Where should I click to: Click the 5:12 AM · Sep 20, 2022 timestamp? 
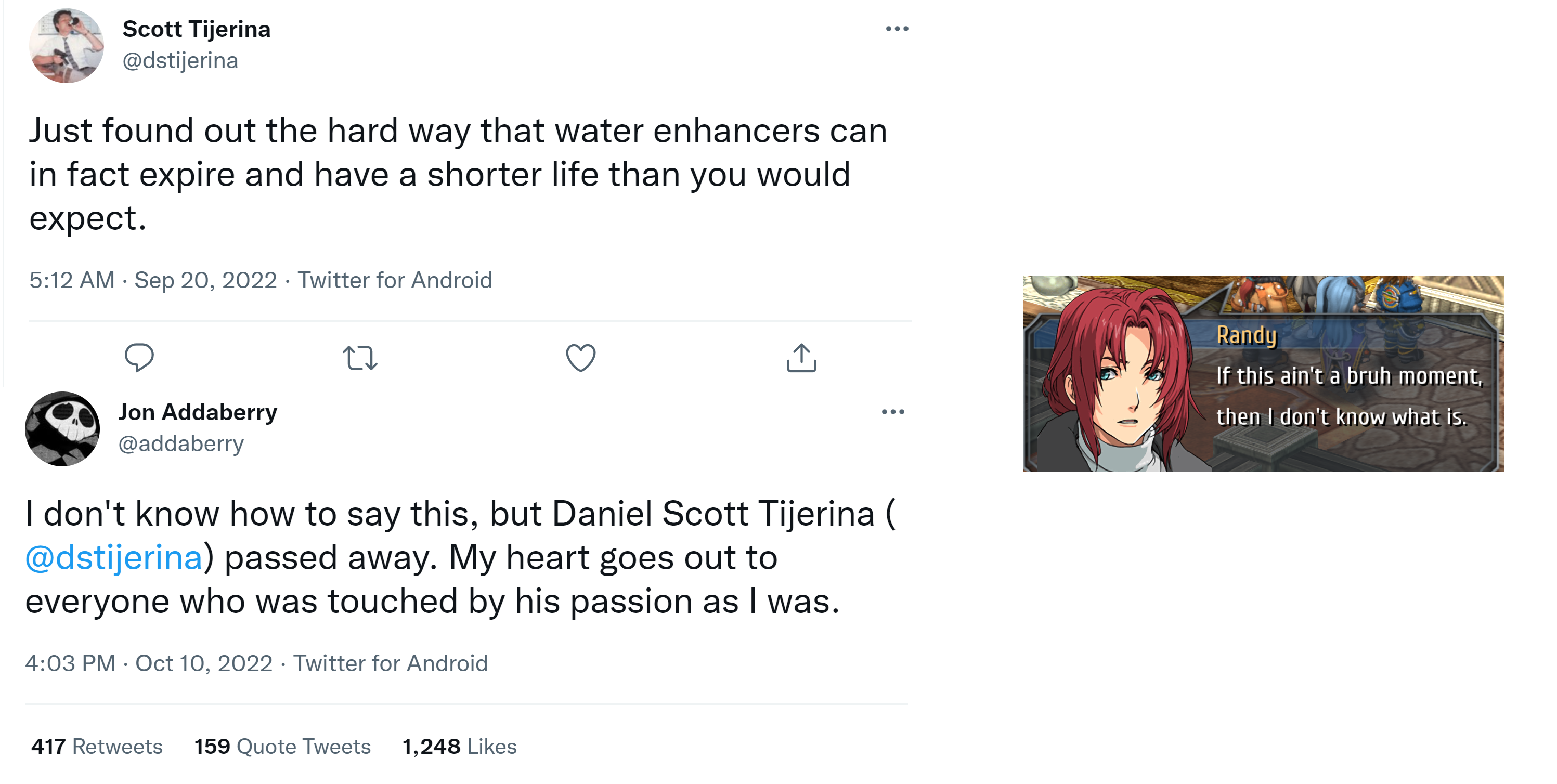tap(153, 280)
